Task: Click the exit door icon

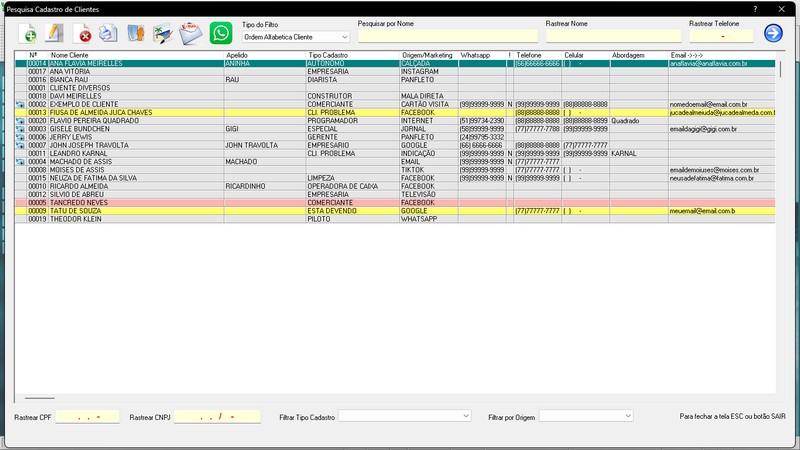Action: [x=136, y=34]
